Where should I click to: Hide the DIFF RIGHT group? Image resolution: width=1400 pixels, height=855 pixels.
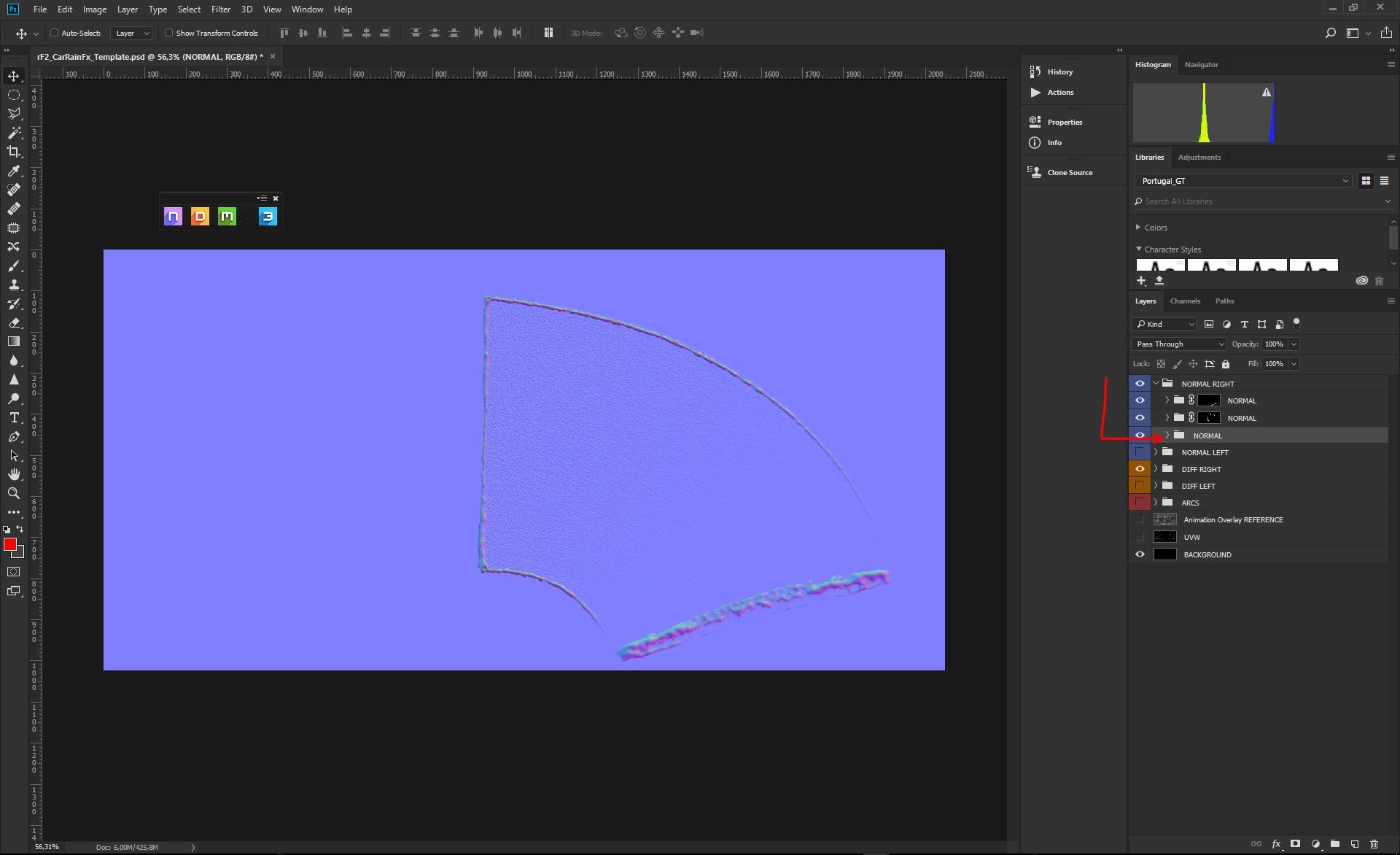click(1140, 469)
